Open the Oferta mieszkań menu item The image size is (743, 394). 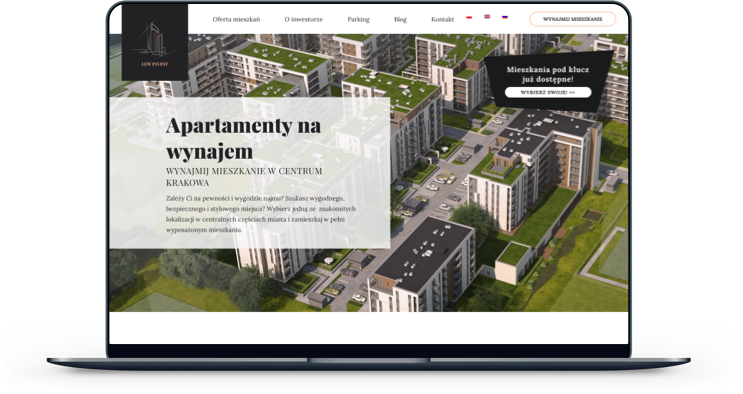pyautogui.click(x=236, y=19)
